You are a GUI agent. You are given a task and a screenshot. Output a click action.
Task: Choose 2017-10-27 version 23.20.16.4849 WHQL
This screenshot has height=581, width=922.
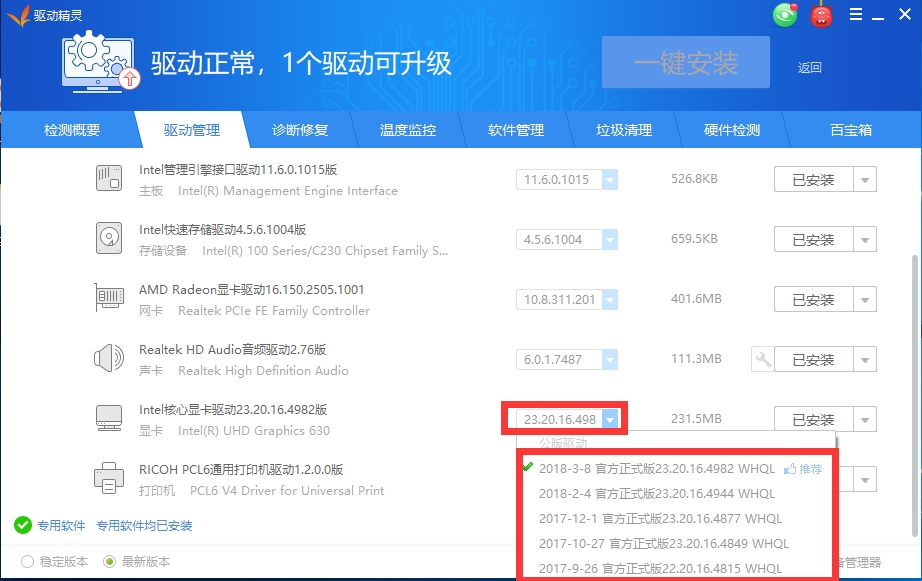(x=664, y=543)
